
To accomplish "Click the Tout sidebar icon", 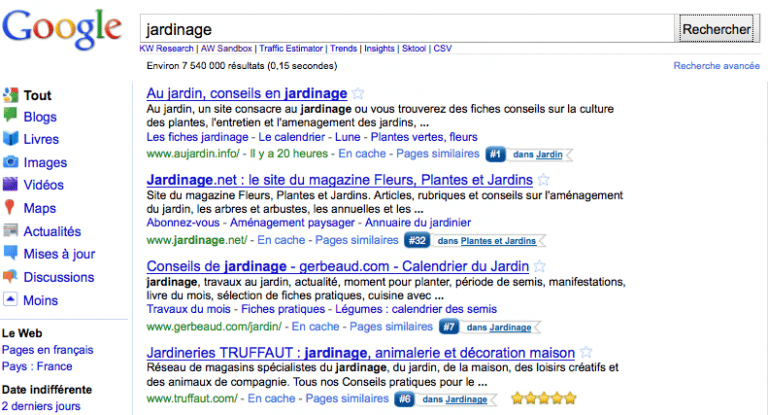I will (x=11, y=95).
